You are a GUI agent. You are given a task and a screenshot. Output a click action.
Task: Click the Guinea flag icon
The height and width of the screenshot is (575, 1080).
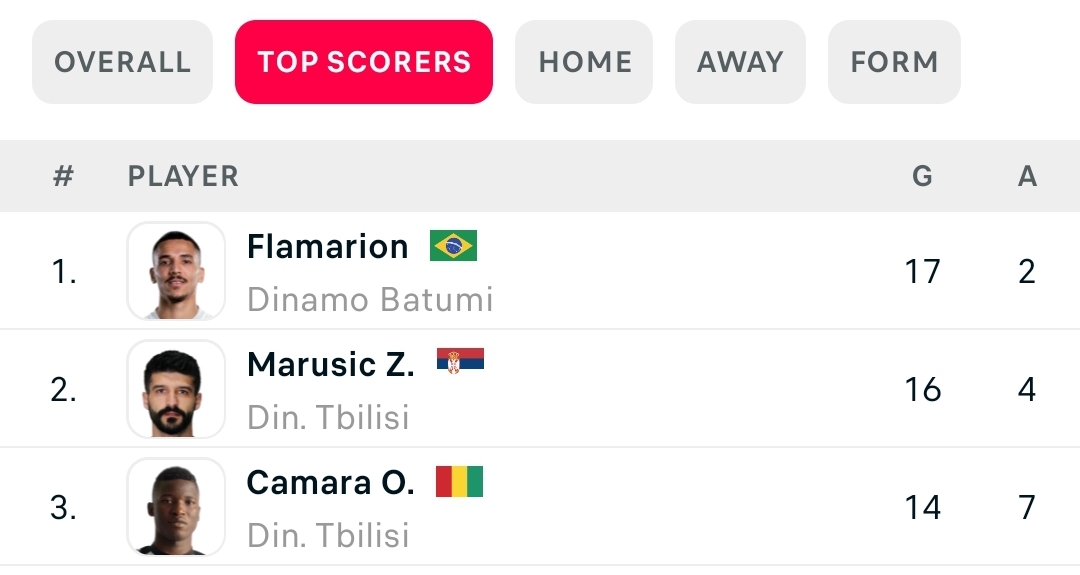(x=459, y=482)
